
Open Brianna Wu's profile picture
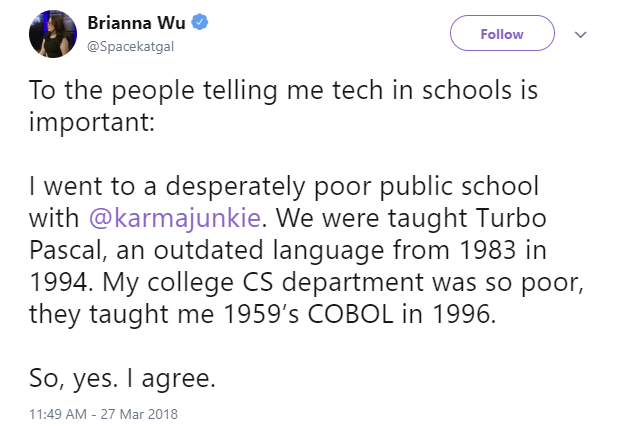click(53, 34)
